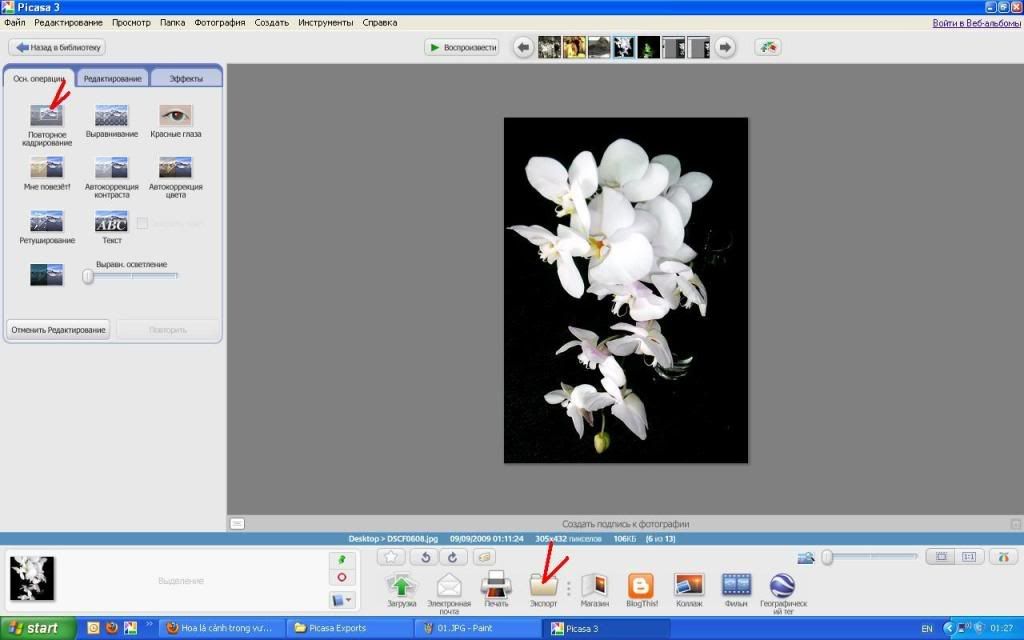This screenshot has width=1024, height=640.
Task: Toggle the star rating button
Action: (392, 557)
